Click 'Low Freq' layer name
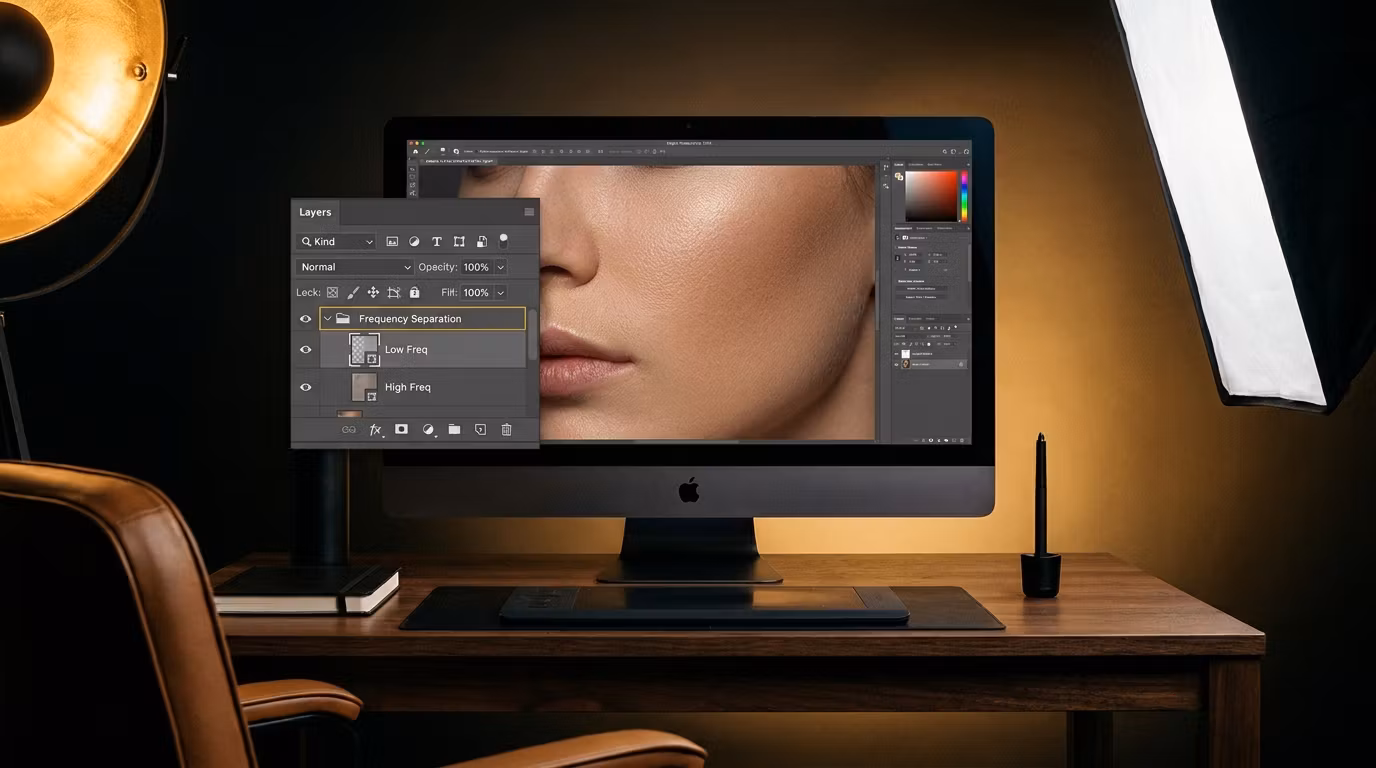Screen dimensions: 1376x768 [x=406, y=350]
